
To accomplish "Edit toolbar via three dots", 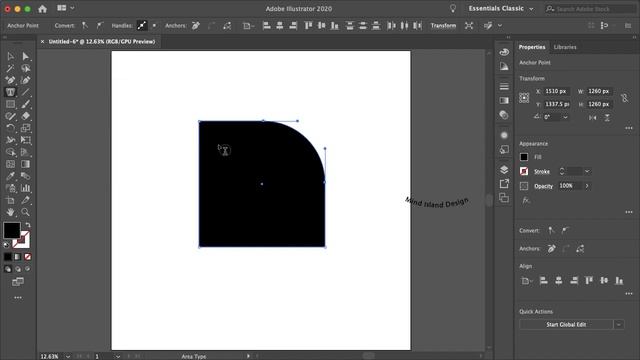I will [x=18, y=298].
